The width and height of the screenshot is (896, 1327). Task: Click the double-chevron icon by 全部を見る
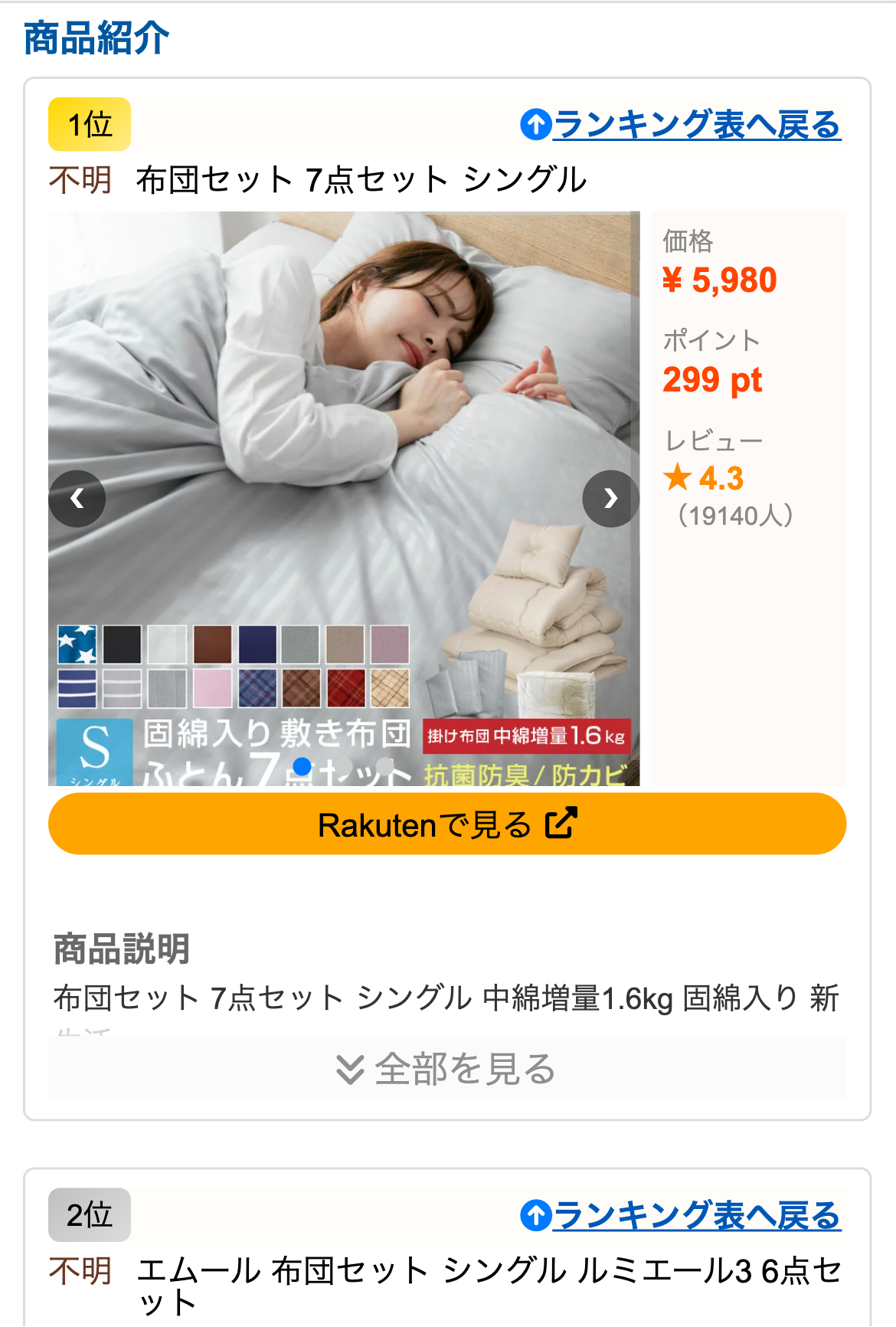point(350,1070)
